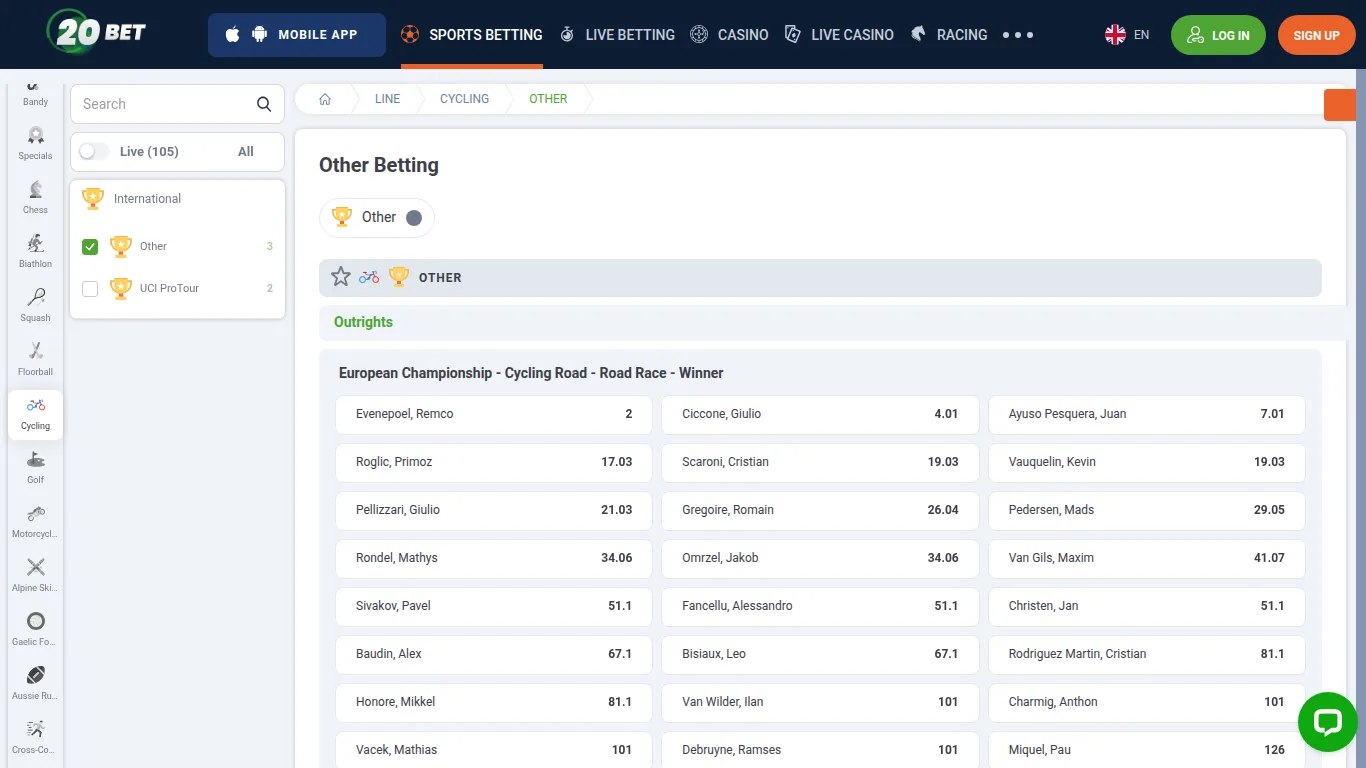Image resolution: width=1366 pixels, height=768 pixels.
Task: Go to Live Casino tab
Action: (x=839, y=35)
